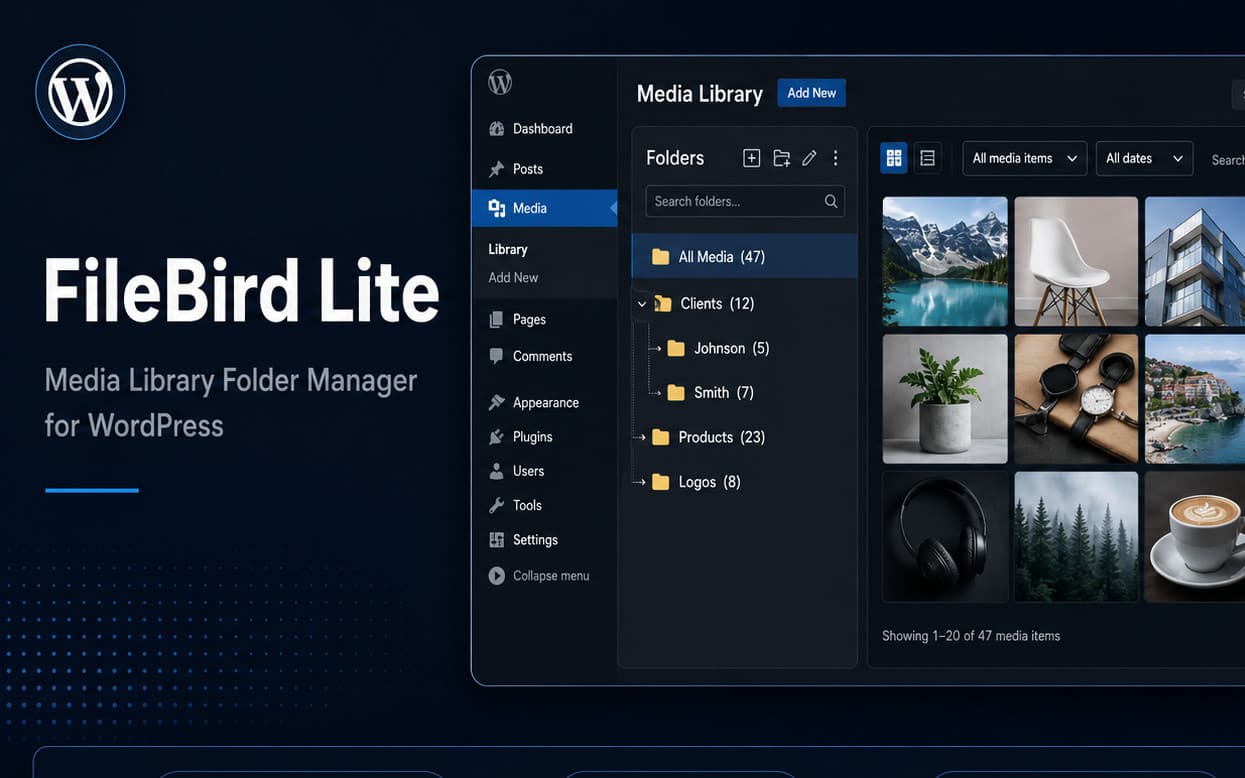Click the Collapse menu arrow icon

point(496,576)
